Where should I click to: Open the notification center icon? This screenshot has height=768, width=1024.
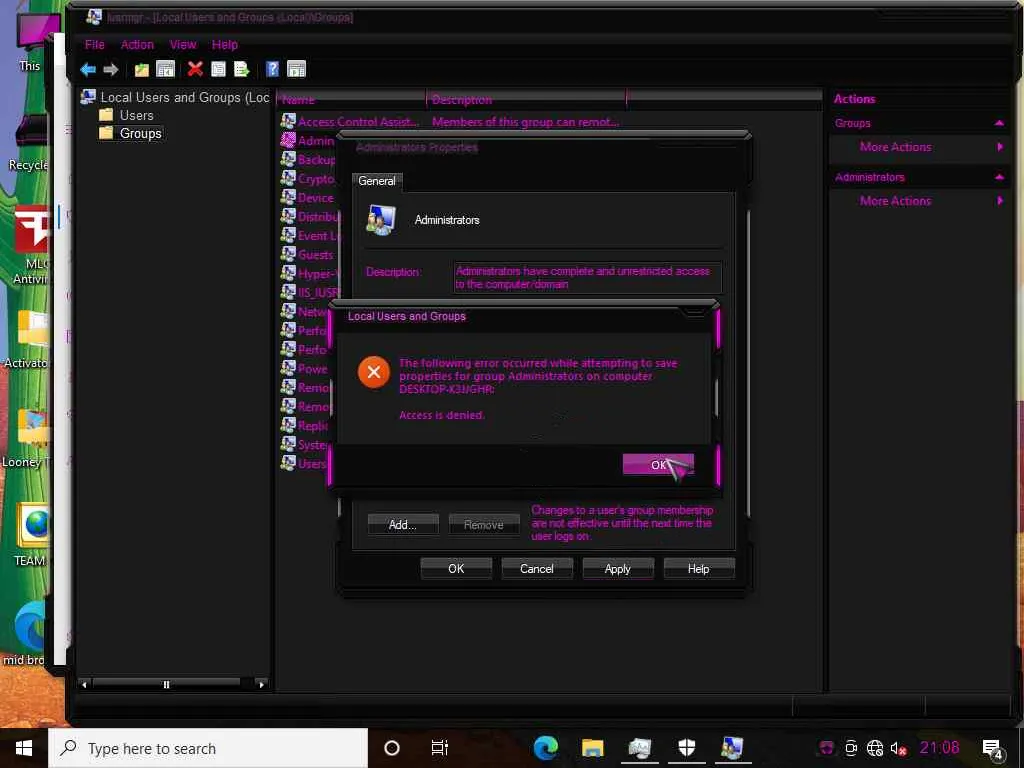click(x=992, y=749)
